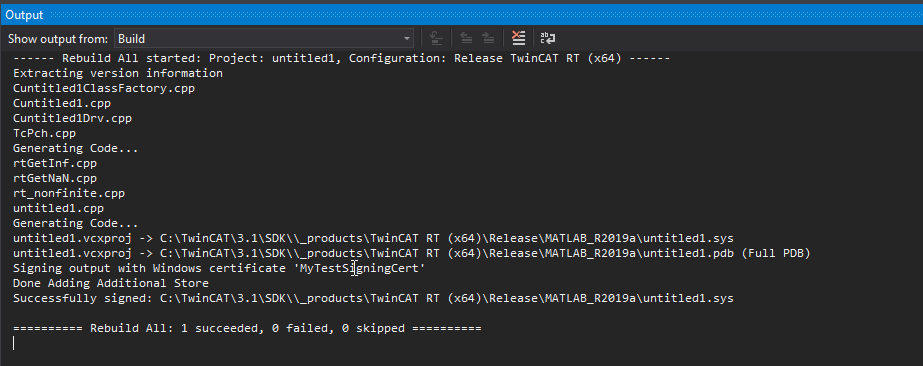This screenshot has width=923, height=366.
Task: Click the Clear All output icon
Action: tap(518, 39)
